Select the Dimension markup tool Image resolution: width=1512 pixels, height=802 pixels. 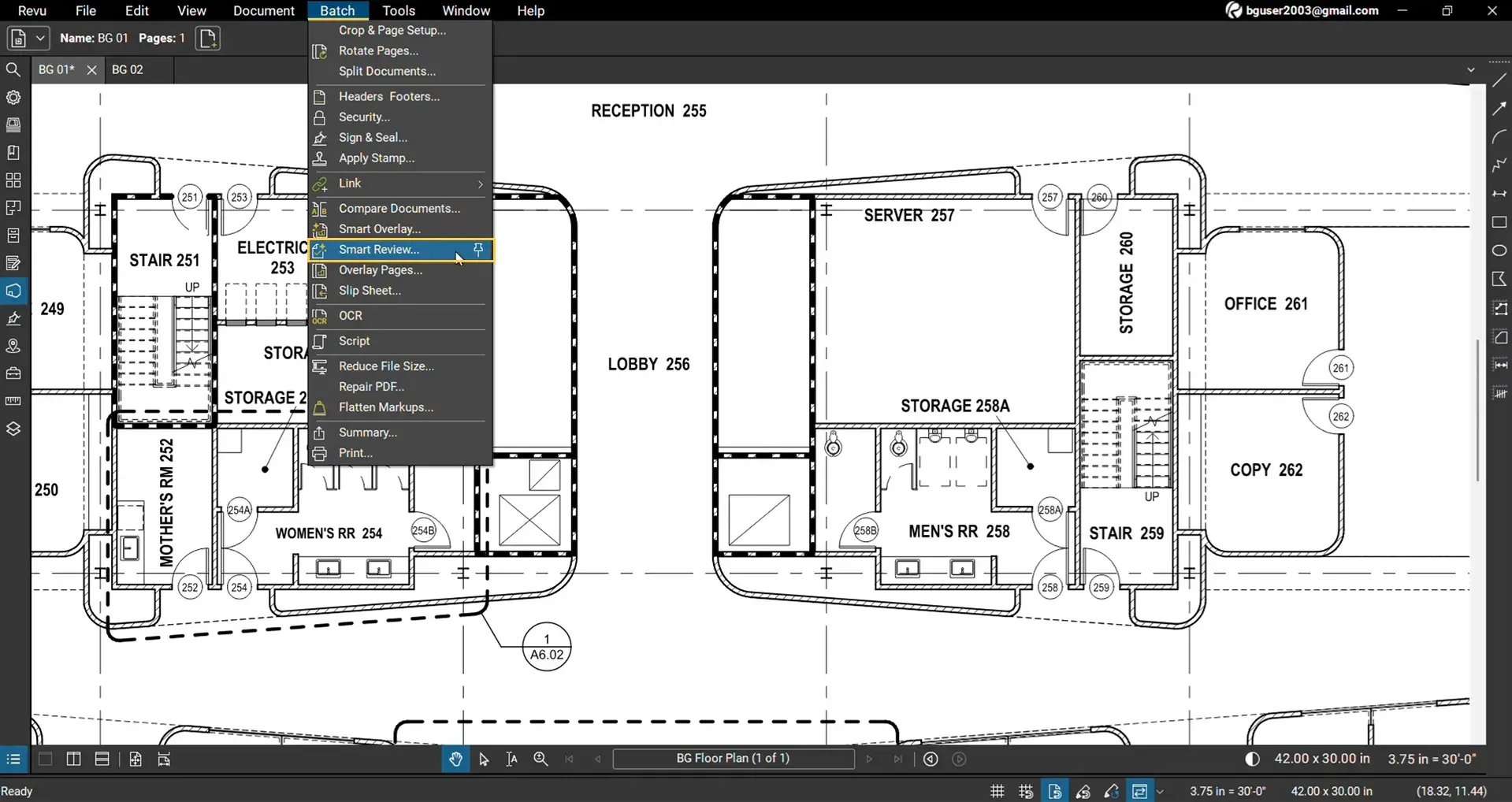click(1499, 194)
